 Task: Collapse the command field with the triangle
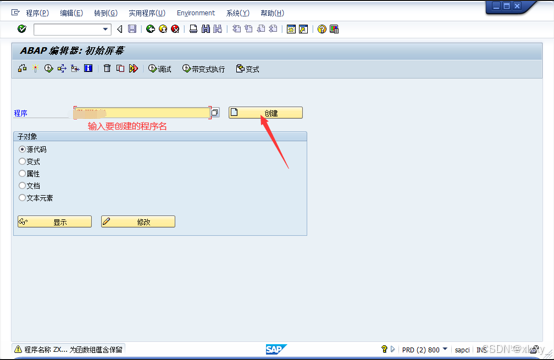120,29
